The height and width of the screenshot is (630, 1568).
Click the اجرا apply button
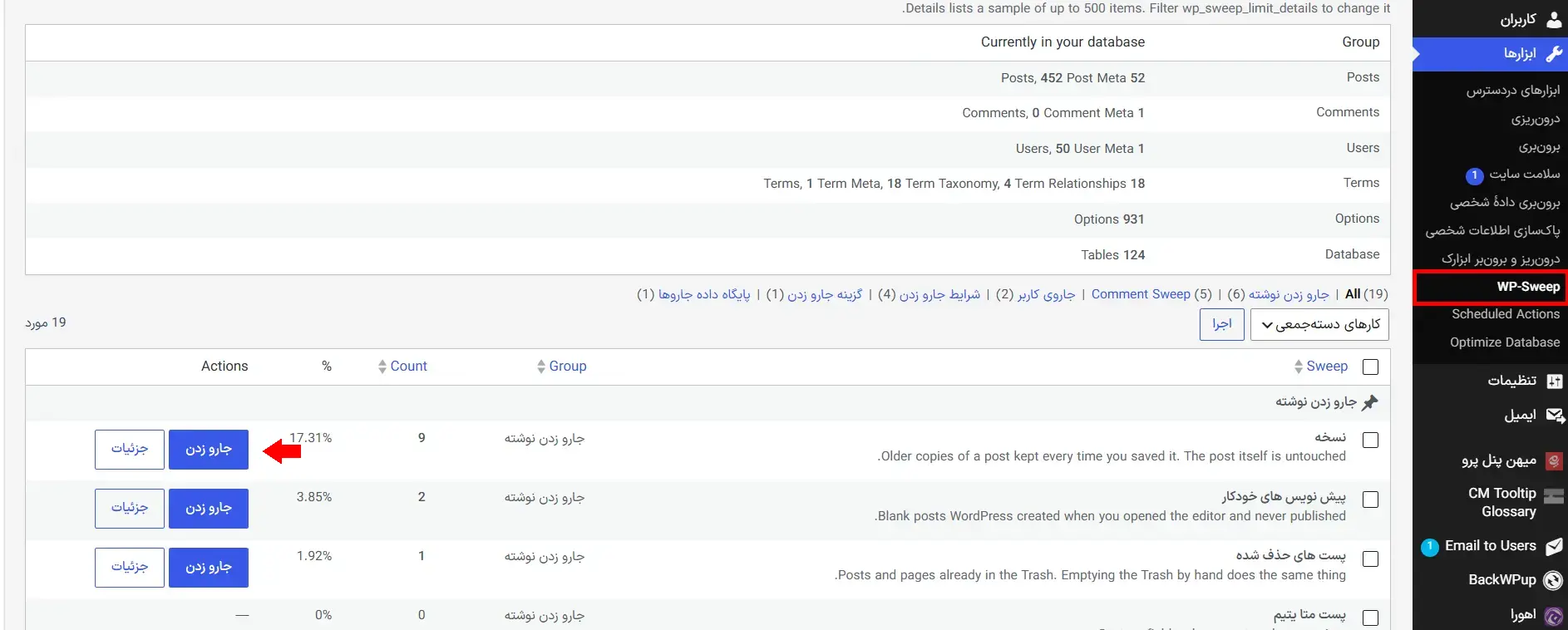click(x=1222, y=324)
